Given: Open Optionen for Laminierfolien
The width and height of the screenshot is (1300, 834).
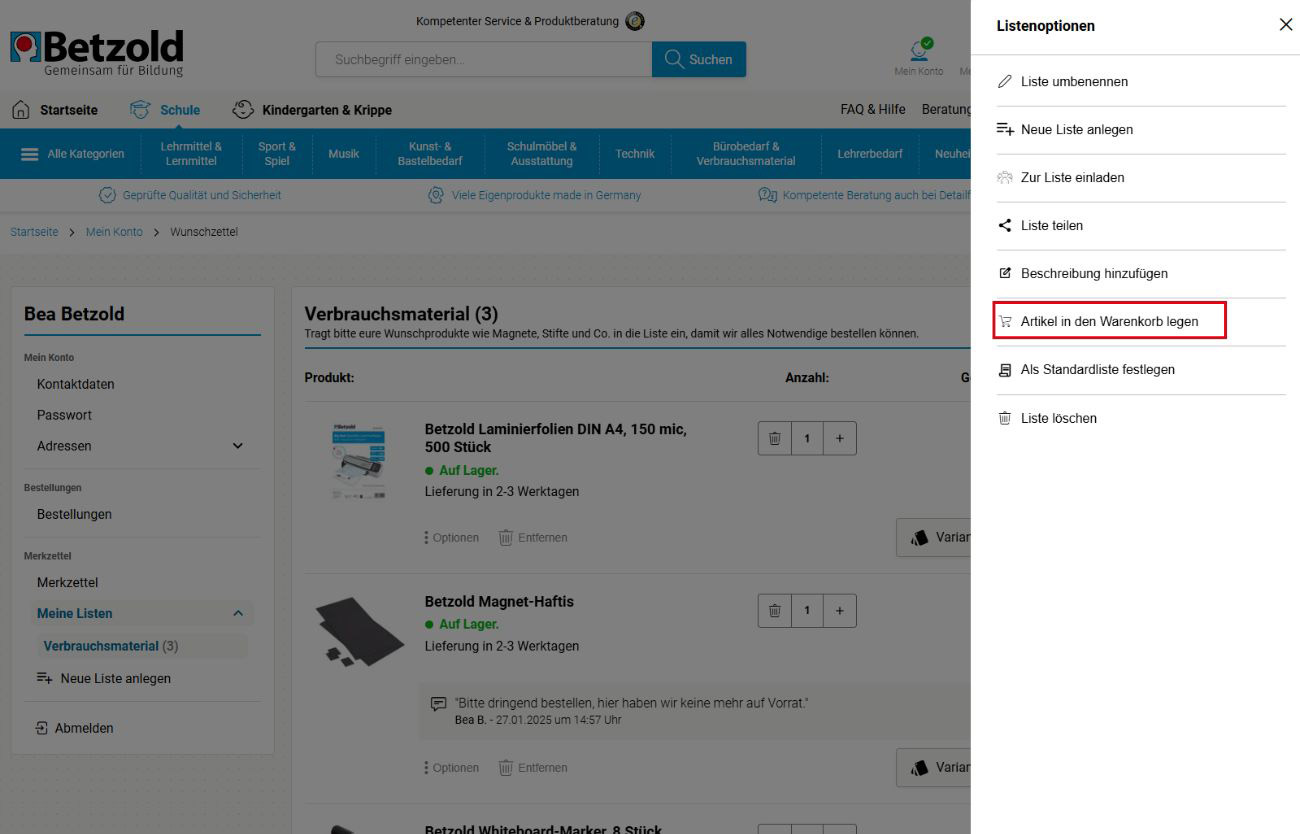Looking at the screenshot, I should (x=451, y=538).
